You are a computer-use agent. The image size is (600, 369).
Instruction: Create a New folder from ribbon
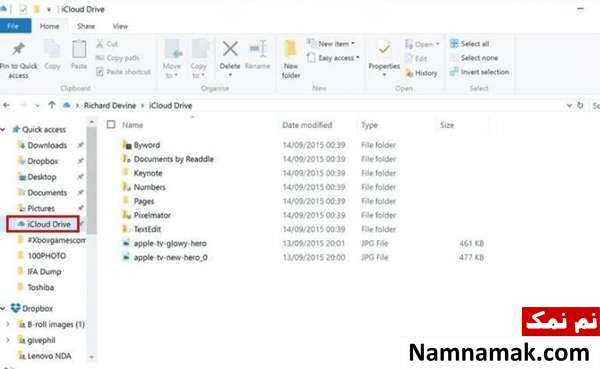point(291,59)
